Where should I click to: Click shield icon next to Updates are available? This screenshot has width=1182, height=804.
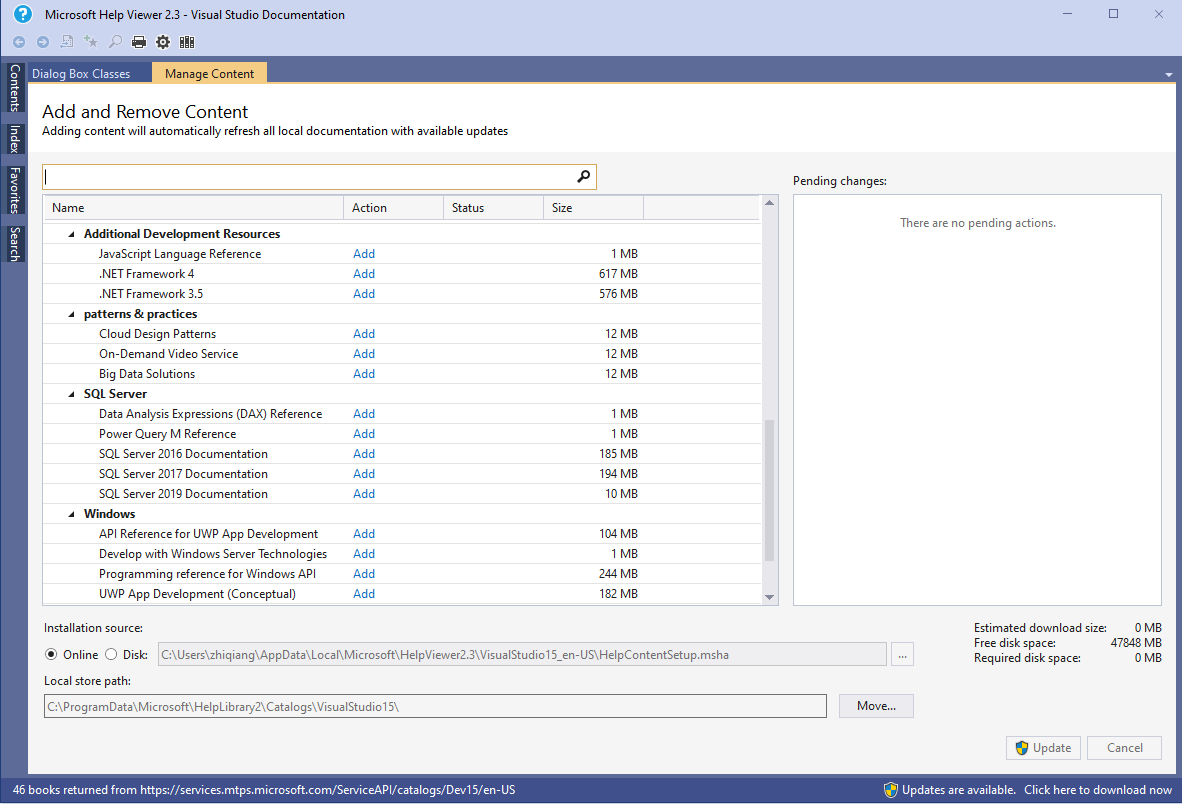point(890,790)
